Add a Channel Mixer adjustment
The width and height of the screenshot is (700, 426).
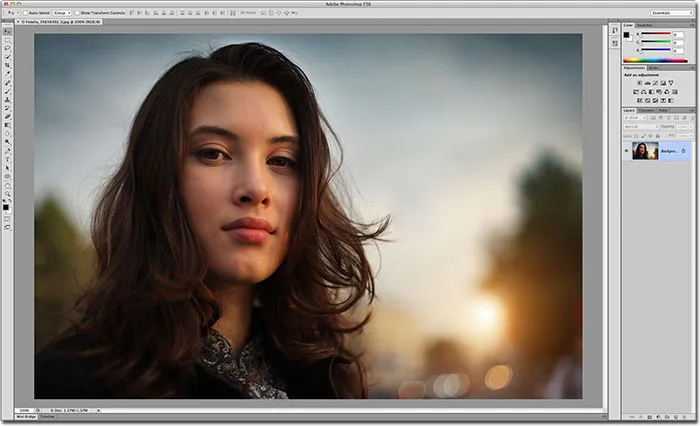pyautogui.click(x=667, y=92)
